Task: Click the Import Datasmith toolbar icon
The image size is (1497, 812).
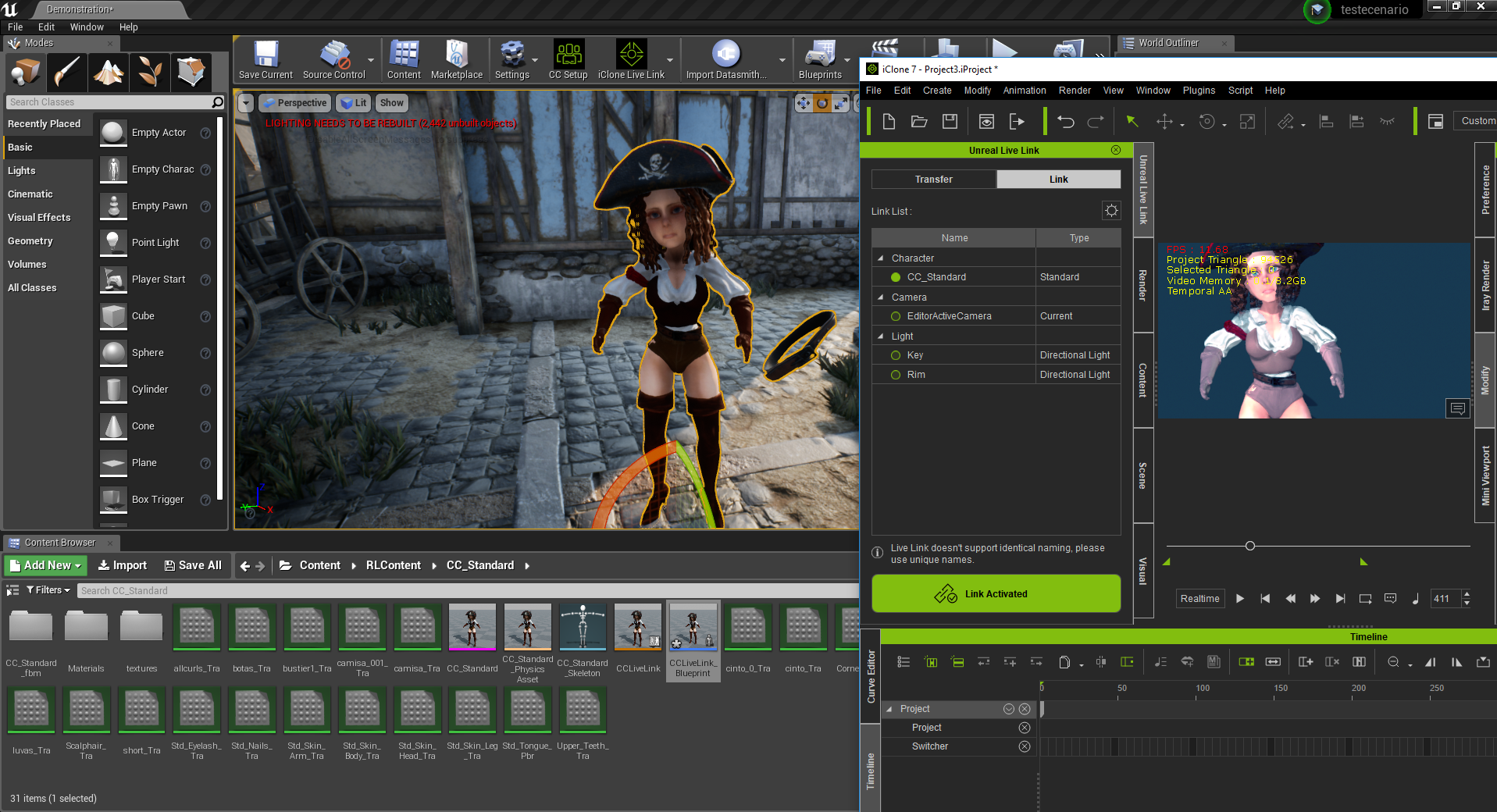Action: (x=726, y=59)
